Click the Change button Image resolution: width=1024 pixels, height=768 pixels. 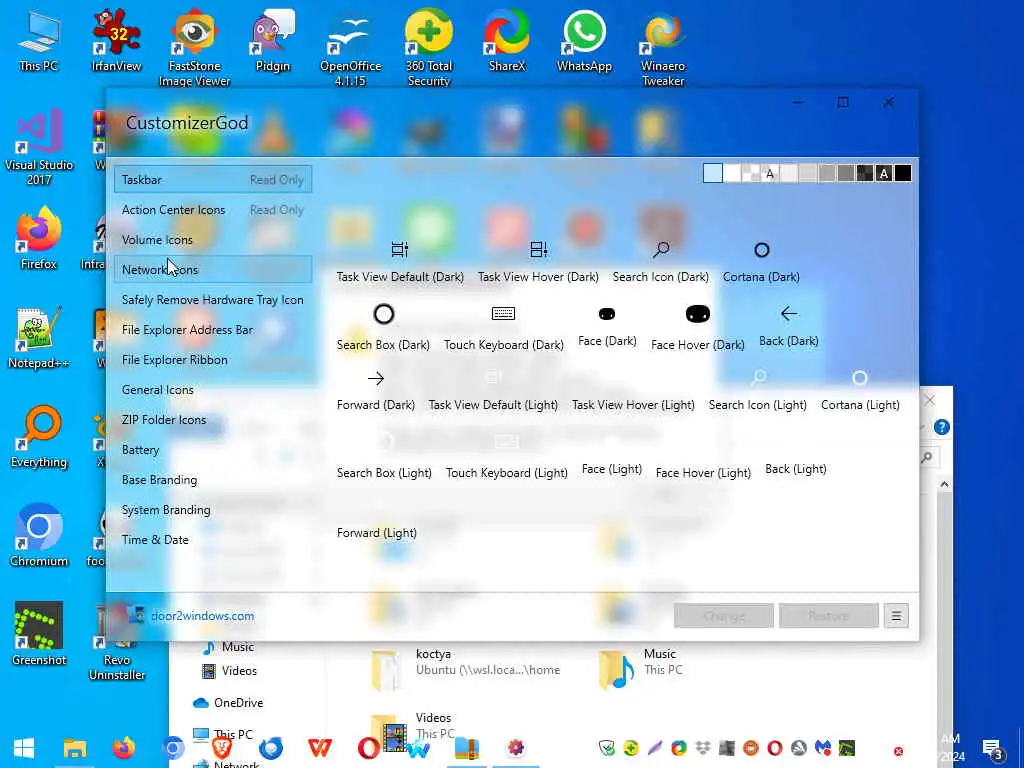pyautogui.click(x=724, y=616)
